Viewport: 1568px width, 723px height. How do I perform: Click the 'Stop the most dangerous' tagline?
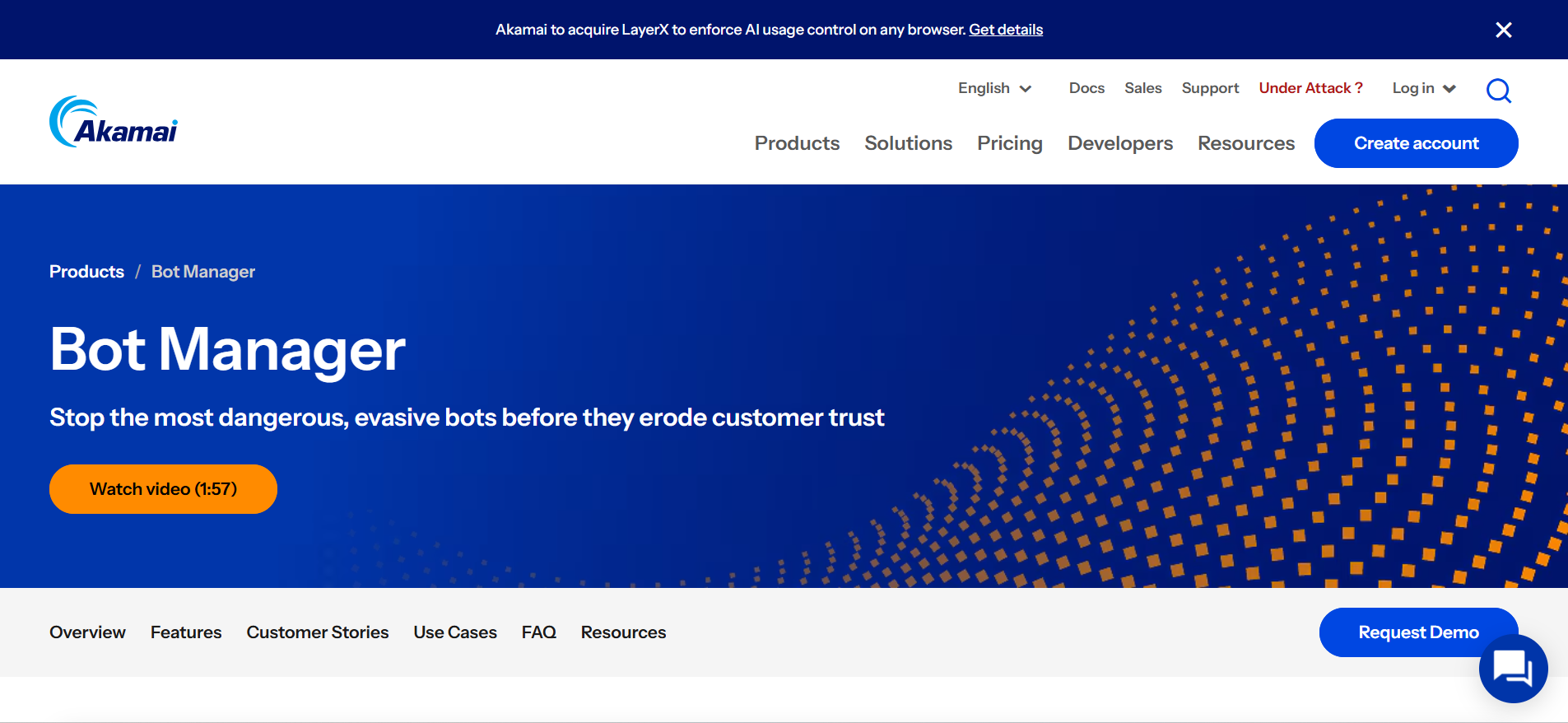click(467, 417)
